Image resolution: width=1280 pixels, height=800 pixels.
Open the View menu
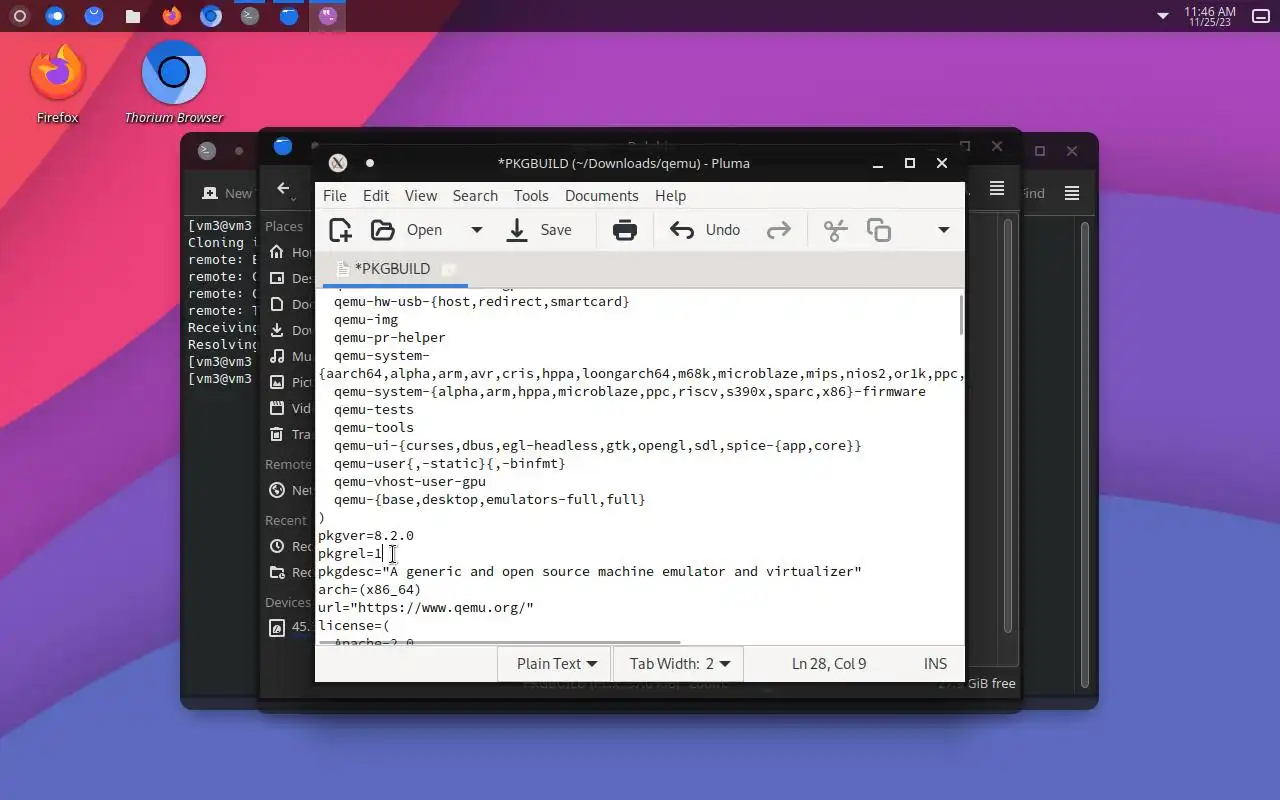coord(421,195)
